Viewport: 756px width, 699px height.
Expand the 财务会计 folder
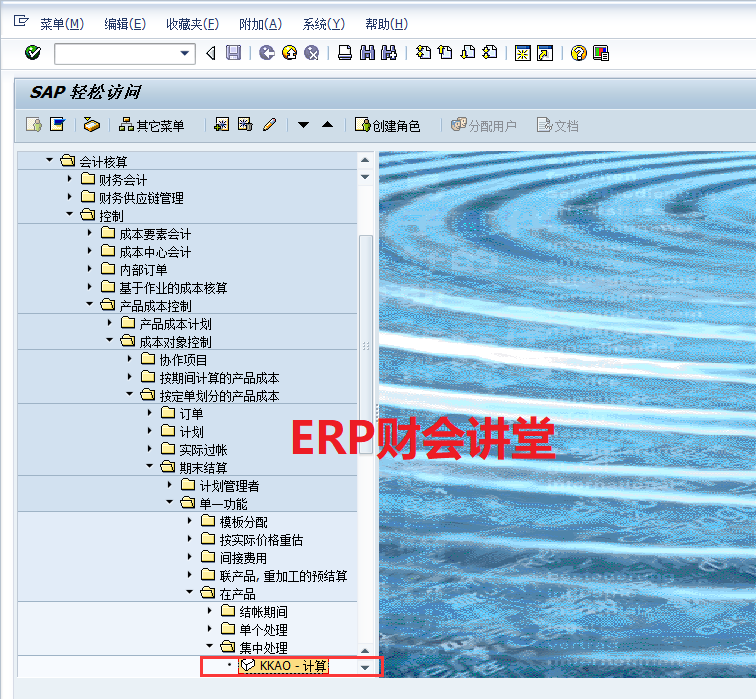(x=69, y=179)
